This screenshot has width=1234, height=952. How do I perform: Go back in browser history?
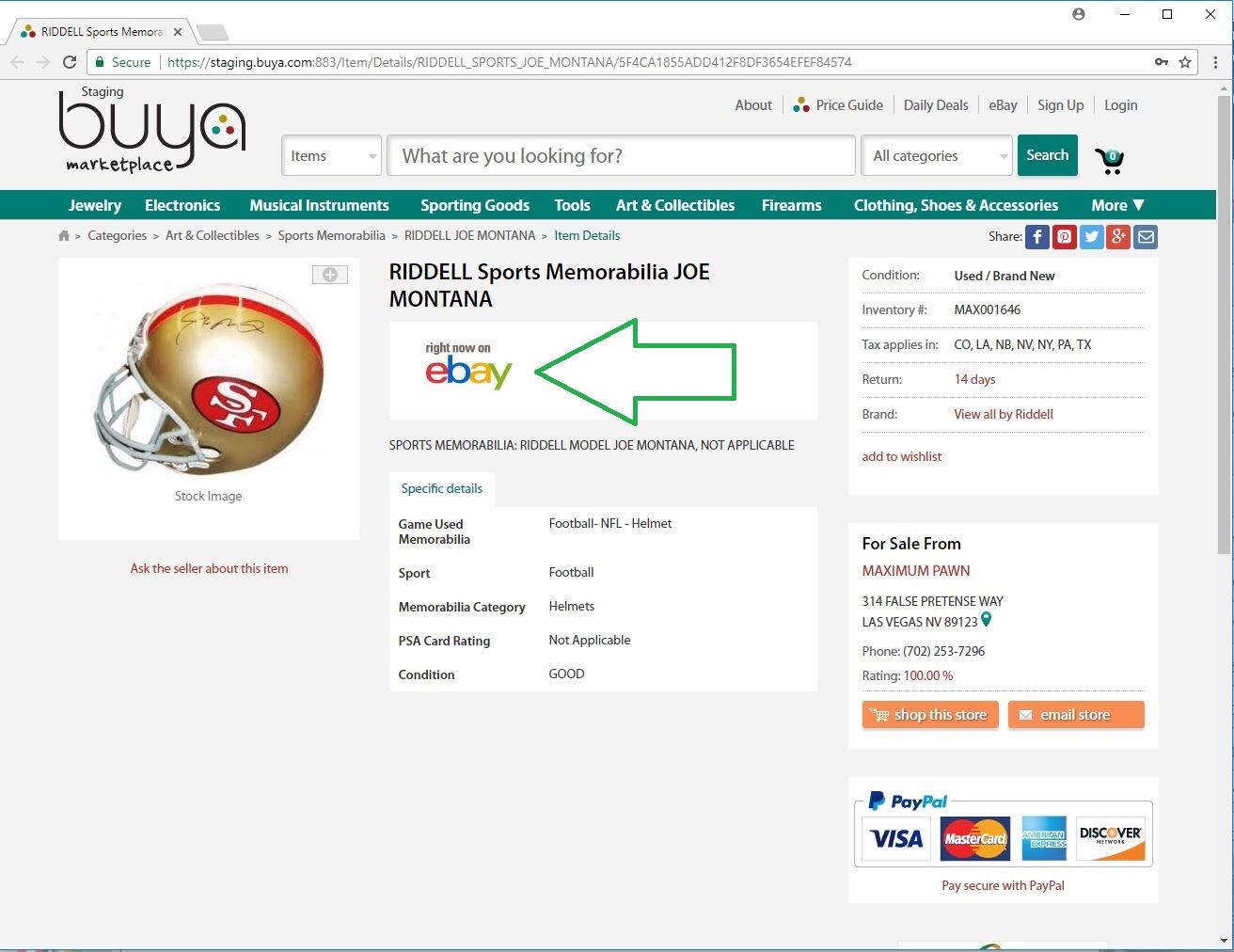point(17,62)
